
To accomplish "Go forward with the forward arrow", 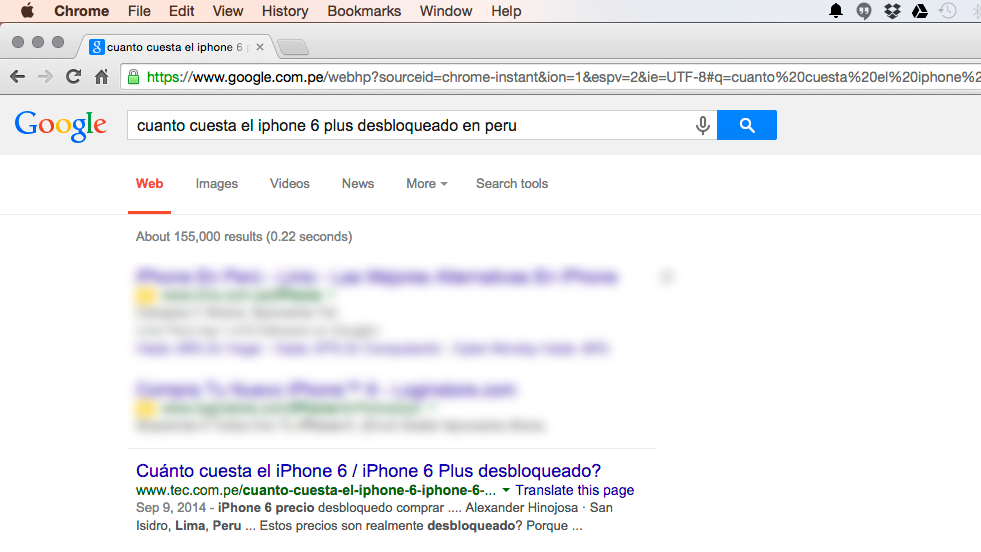I will [45, 77].
